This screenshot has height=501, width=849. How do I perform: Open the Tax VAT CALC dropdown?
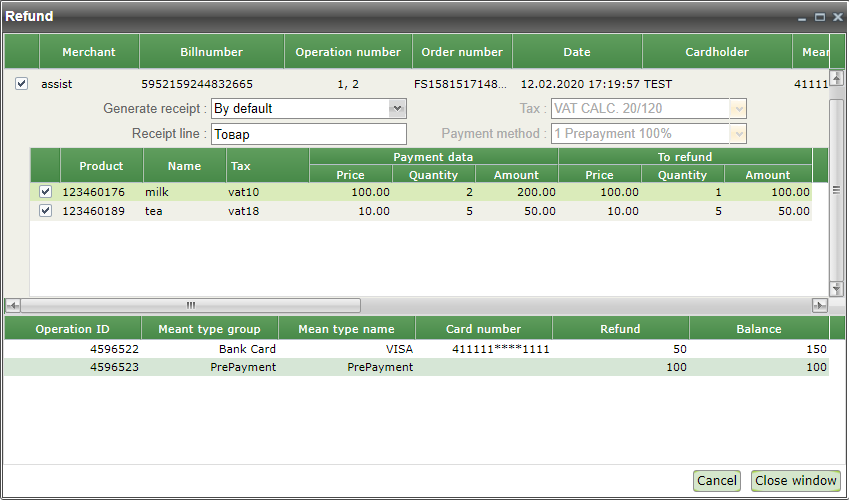tap(738, 108)
